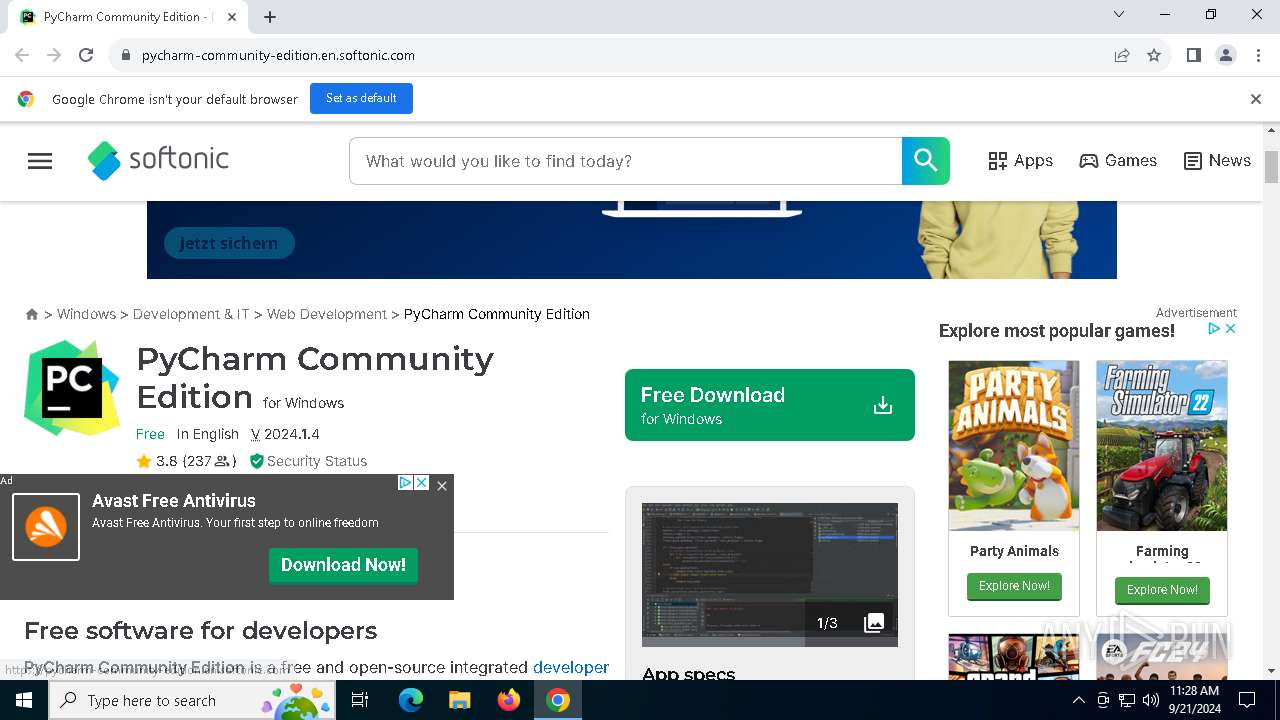1280x720 pixels.
Task: Click the Security Status badge
Action: coord(308,461)
